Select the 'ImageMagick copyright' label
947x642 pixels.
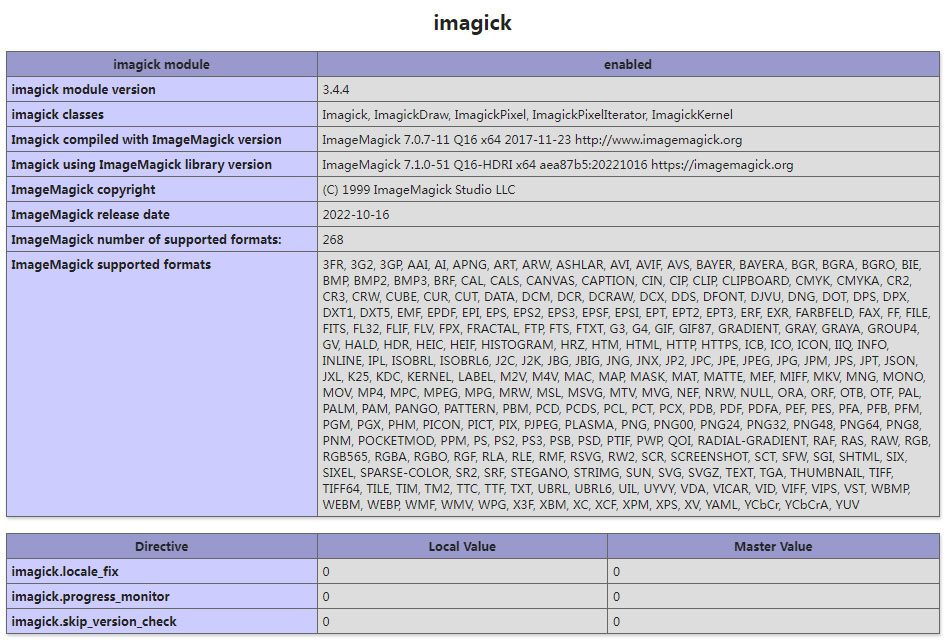(x=83, y=190)
